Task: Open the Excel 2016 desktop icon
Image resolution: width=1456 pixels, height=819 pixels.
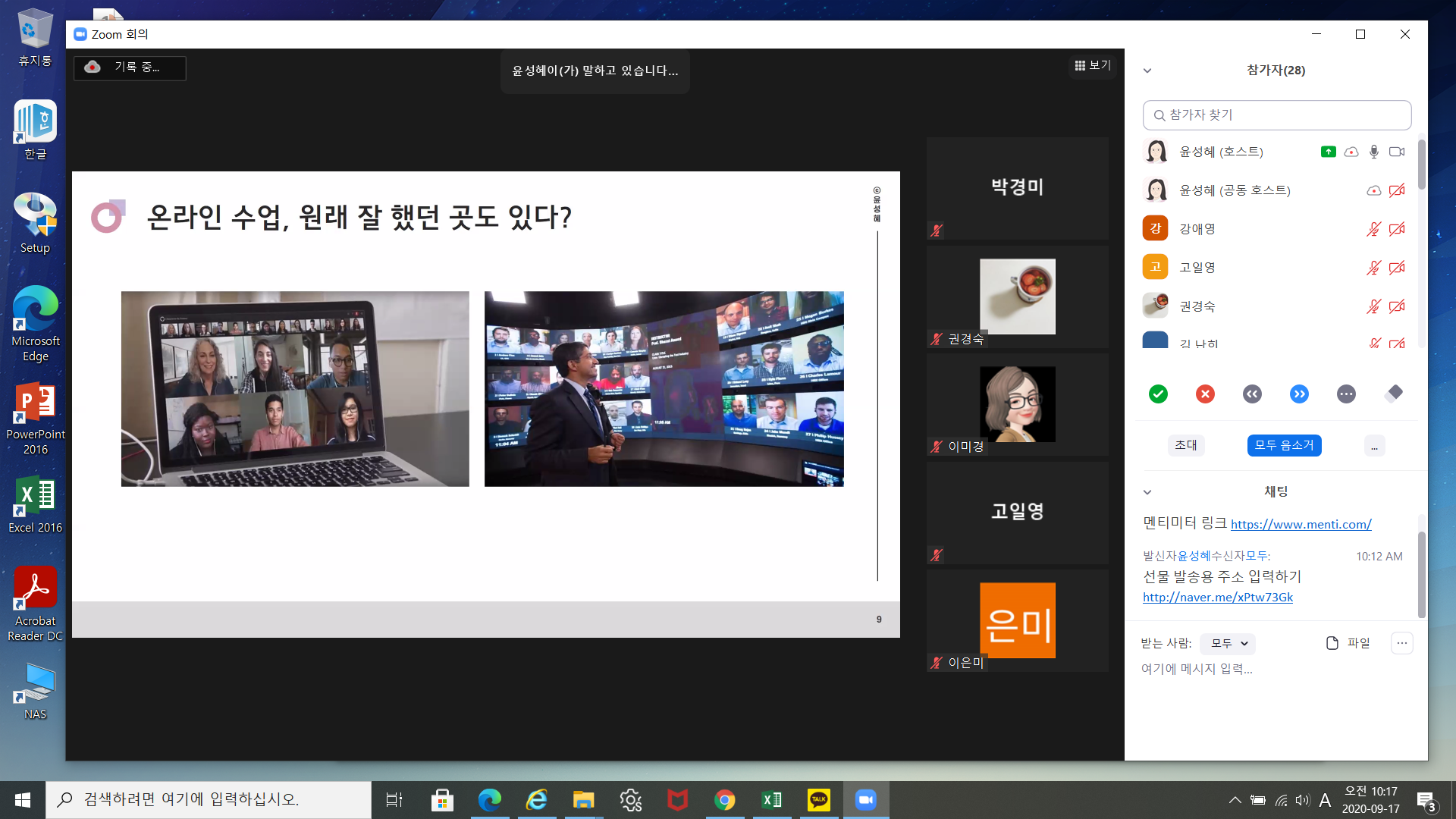Action: (35, 505)
